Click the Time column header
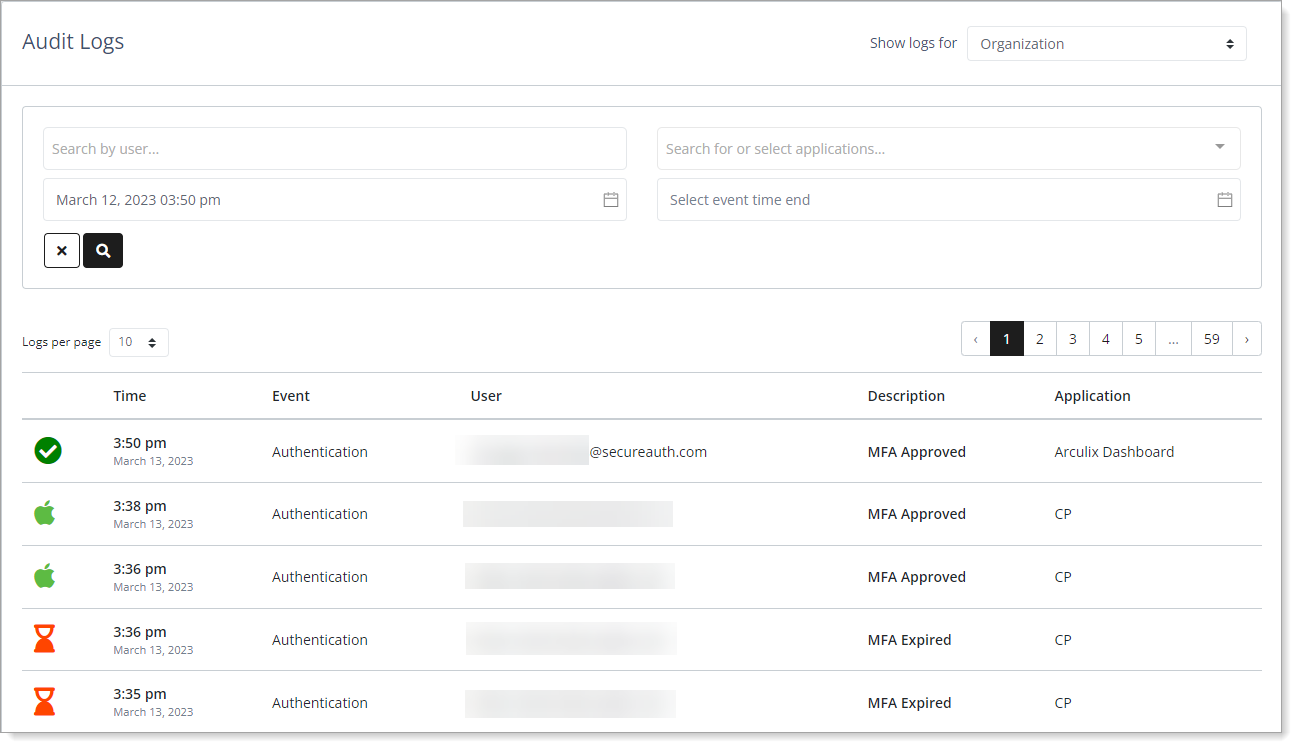The width and height of the screenshot is (1297, 748). [130, 396]
